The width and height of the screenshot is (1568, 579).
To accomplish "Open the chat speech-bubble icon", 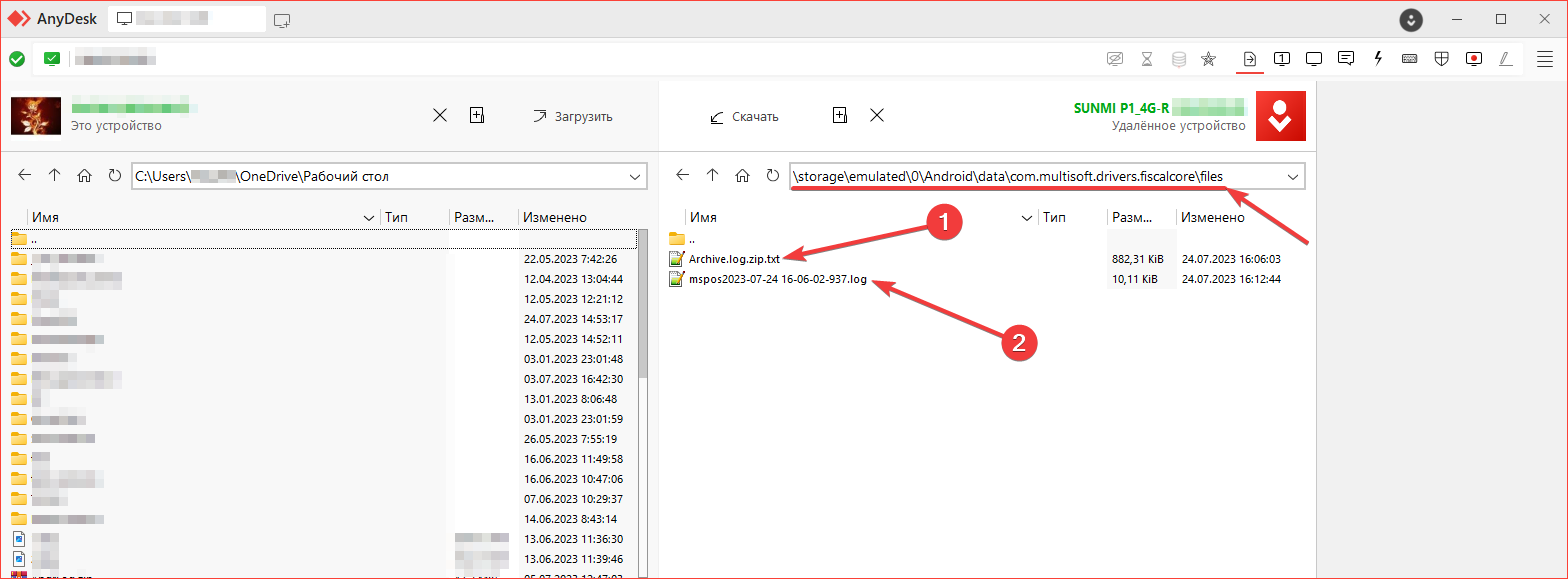I will click(x=1346, y=59).
